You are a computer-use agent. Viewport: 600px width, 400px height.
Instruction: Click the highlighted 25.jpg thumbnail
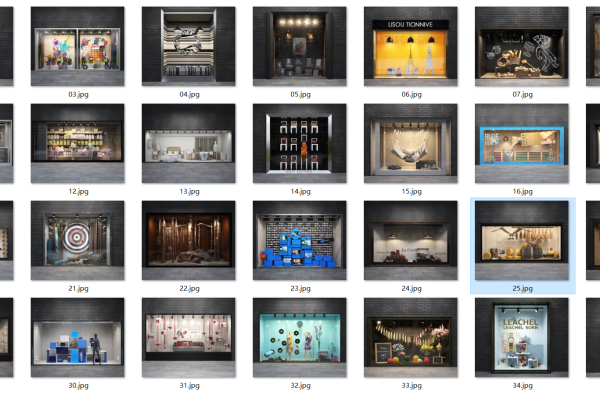tap(521, 240)
